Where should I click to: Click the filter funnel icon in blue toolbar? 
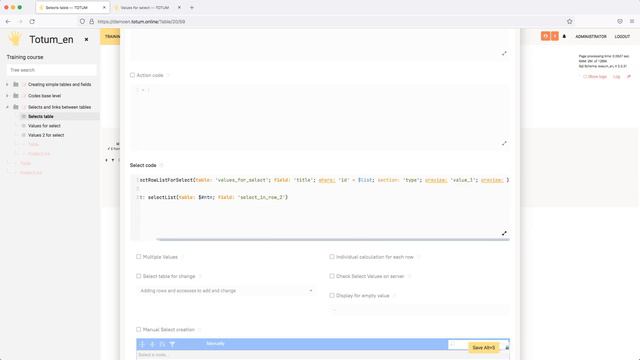point(172,344)
